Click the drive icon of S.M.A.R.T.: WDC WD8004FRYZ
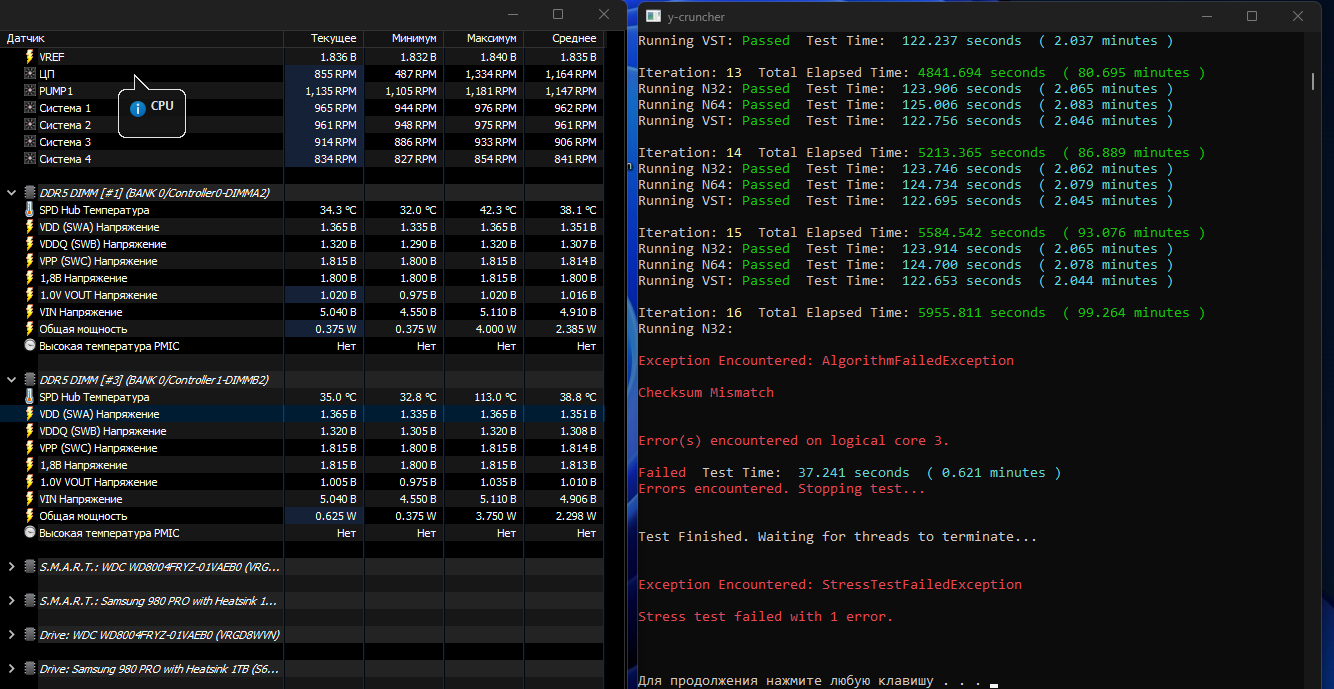Viewport: 1334px width, 689px height. (x=29, y=567)
